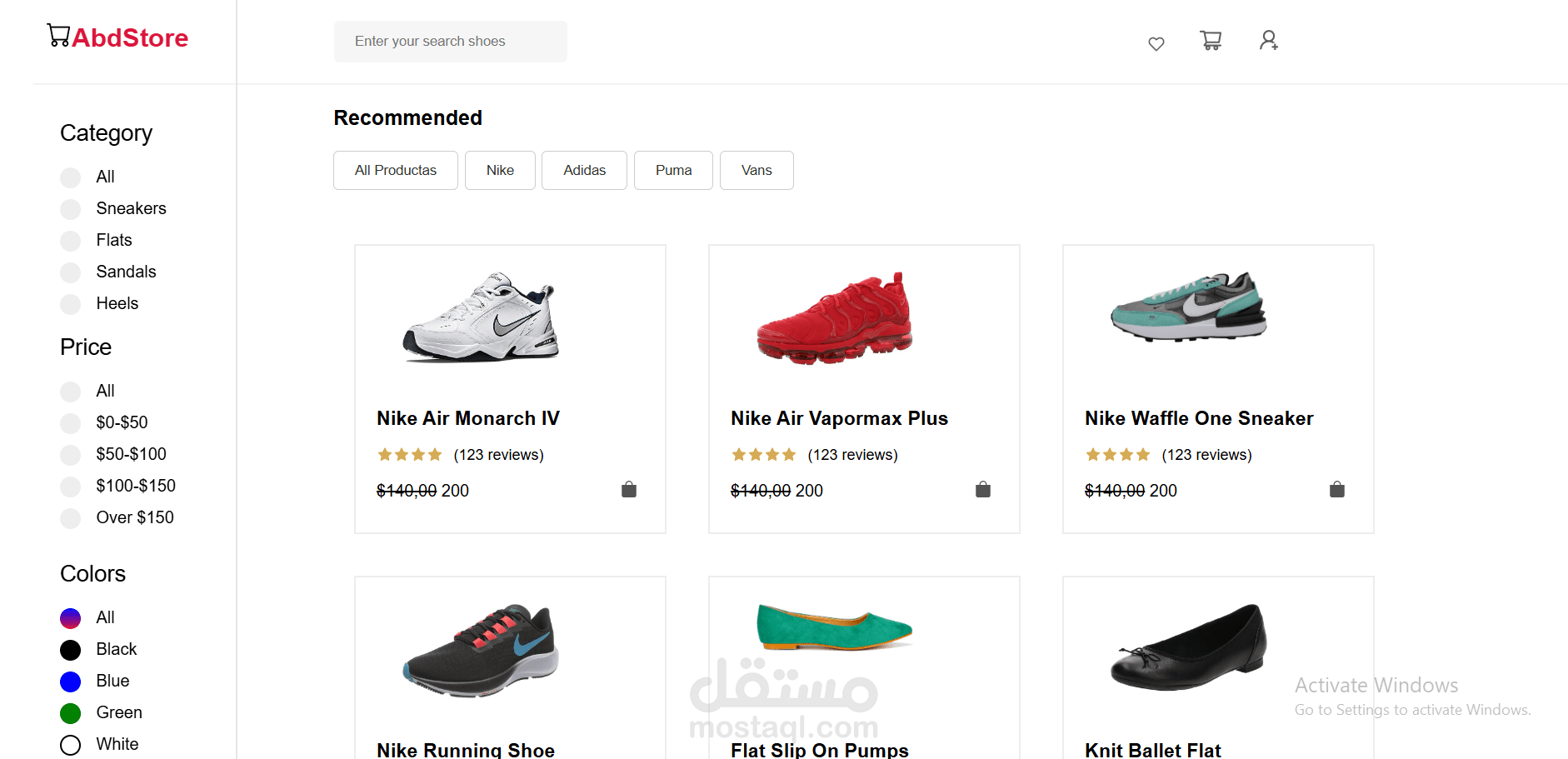
Task: Click the Nike Air Monarch IV star rating
Action: [x=409, y=455]
